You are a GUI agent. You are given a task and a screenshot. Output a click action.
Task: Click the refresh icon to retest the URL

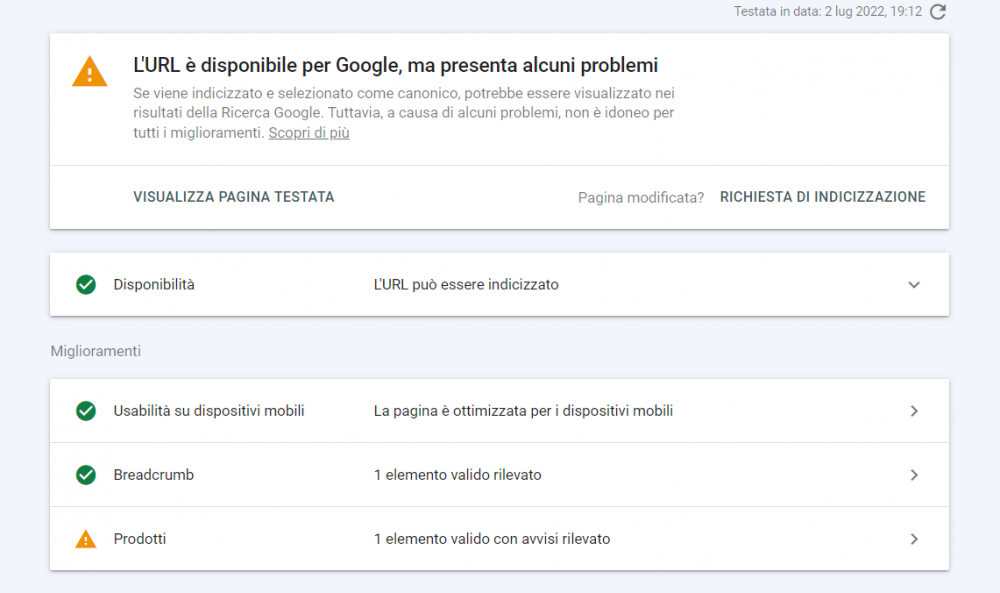[937, 13]
